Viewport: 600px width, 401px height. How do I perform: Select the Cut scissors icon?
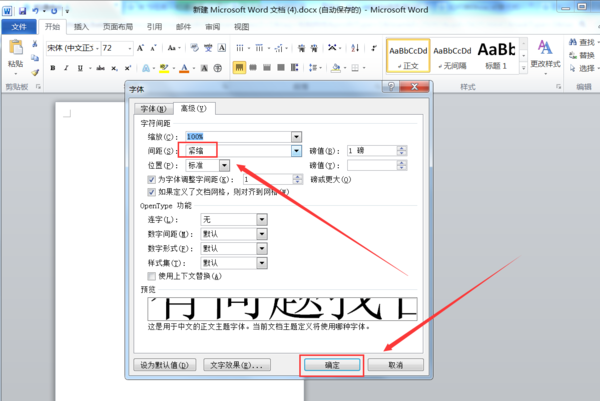[x=35, y=44]
